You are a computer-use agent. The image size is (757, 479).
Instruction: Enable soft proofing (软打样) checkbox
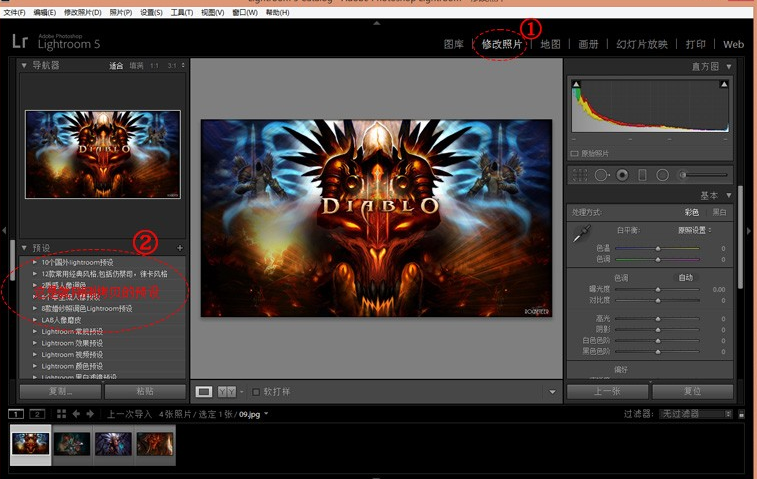256,392
